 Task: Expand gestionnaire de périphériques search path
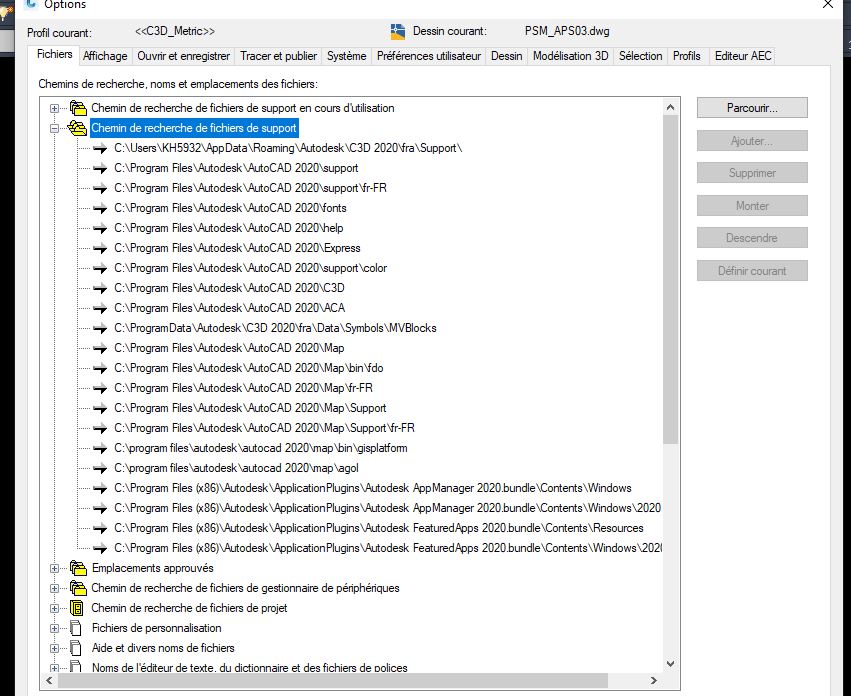click(54, 589)
